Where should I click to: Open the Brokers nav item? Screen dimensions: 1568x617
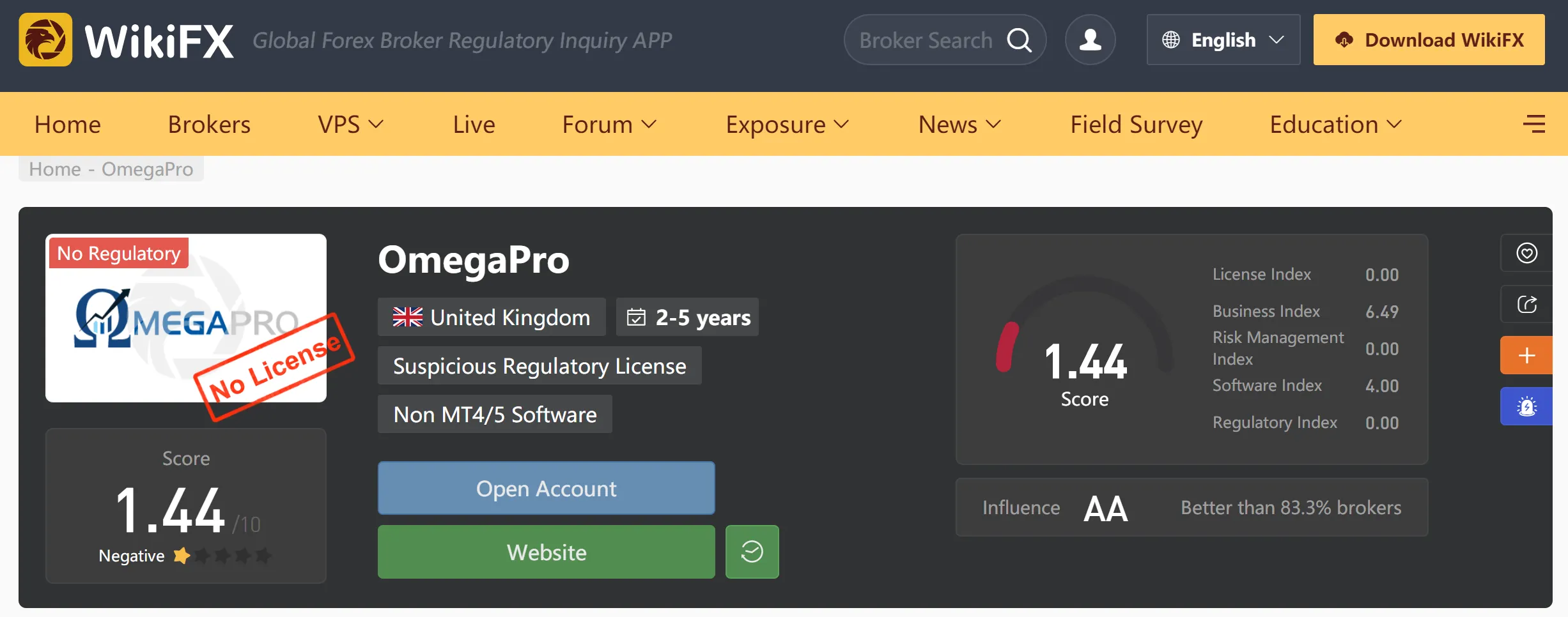coord(209,124)
